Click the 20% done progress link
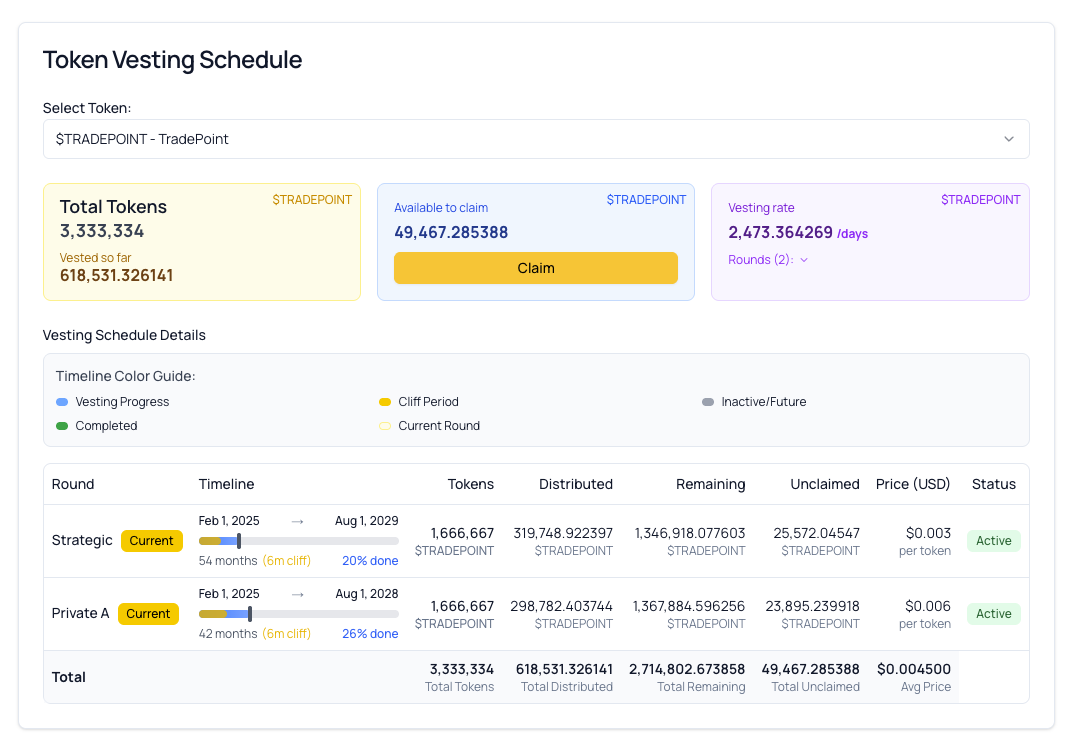This screenshot has height=743, width=1069. pos(370,561)
